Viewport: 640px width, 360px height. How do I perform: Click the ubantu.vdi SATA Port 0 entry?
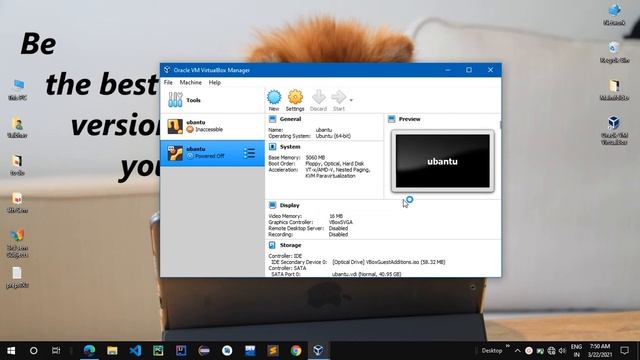[x=367, y=274]
